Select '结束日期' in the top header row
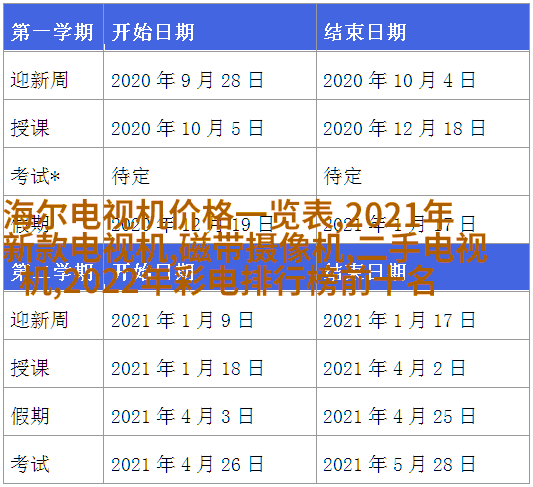 point(365,33)
